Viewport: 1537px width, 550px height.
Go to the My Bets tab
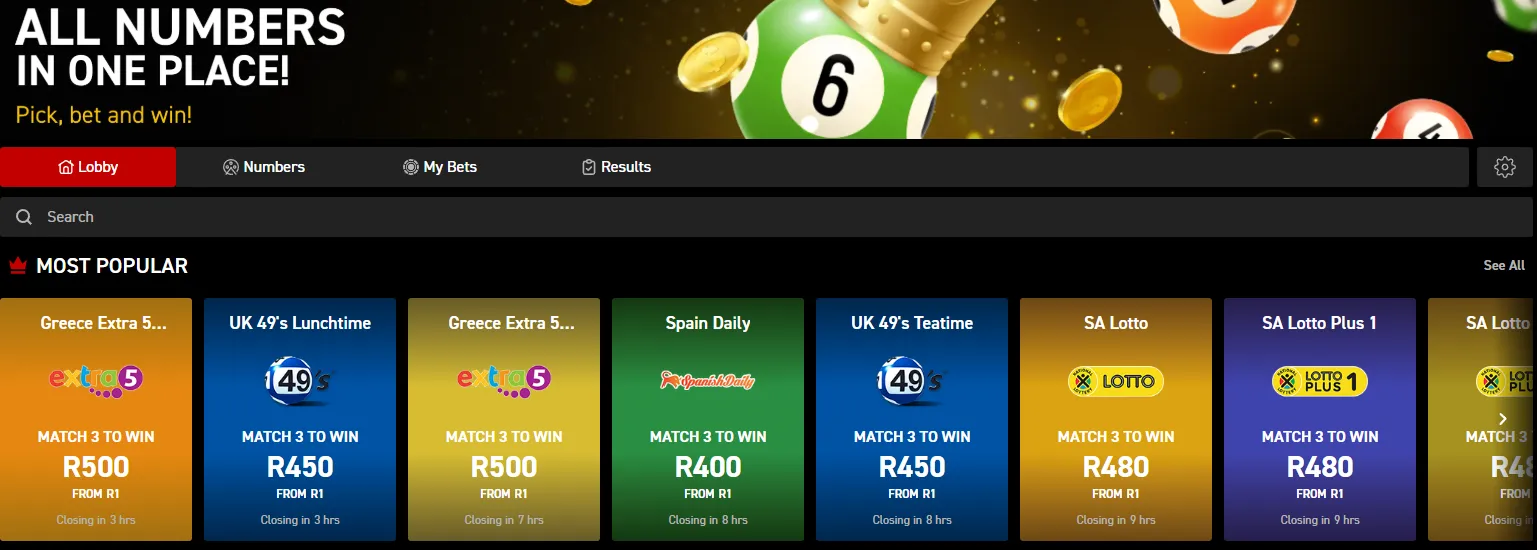click(x=440, y=167)
